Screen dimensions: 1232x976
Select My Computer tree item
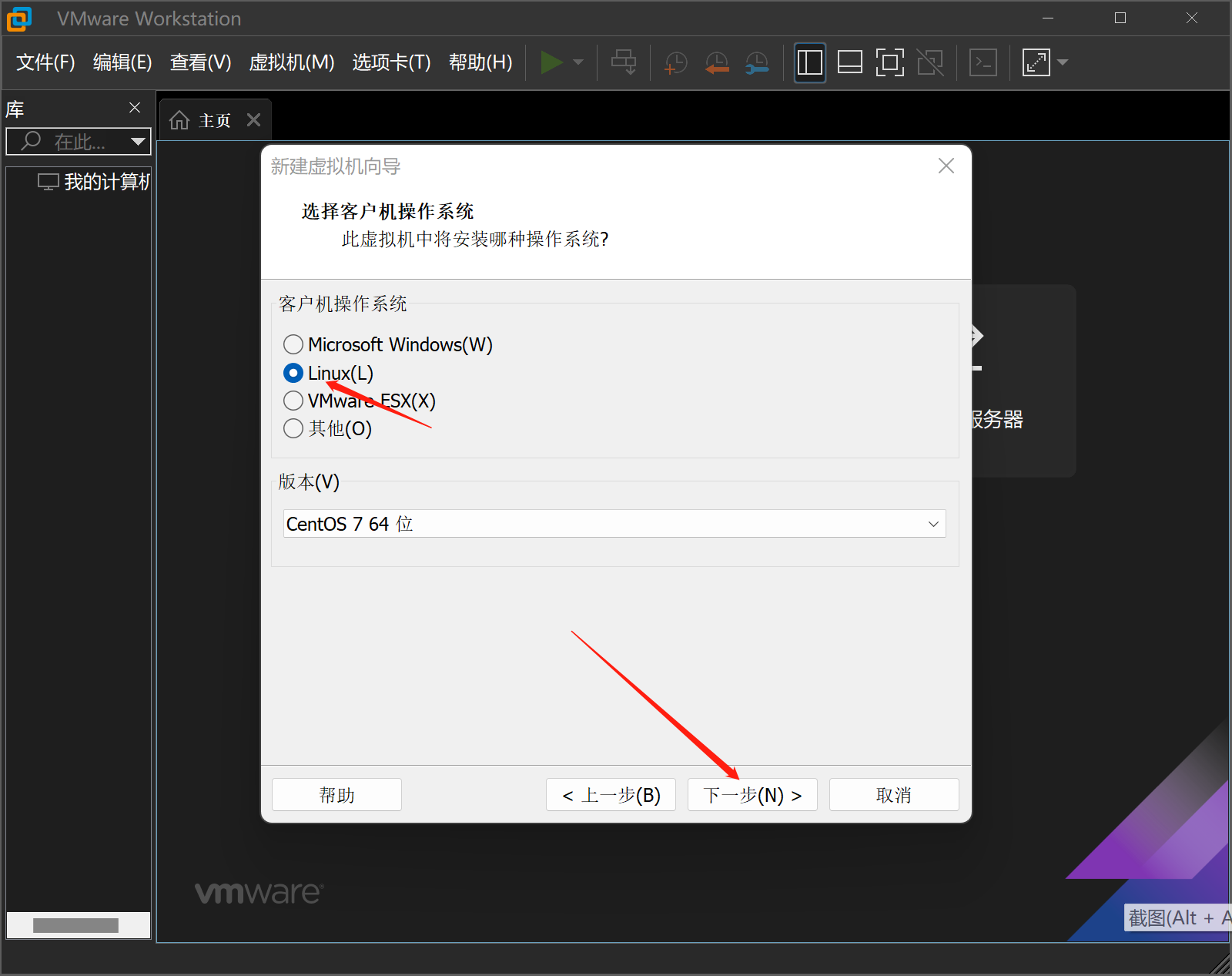93,182
